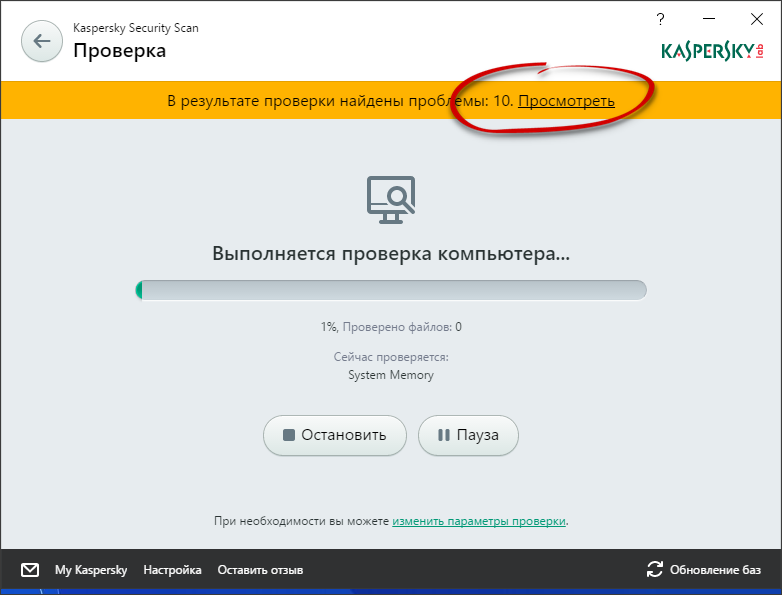
Task: Open Настройка in the bottom bar
Action: (172, 570)
